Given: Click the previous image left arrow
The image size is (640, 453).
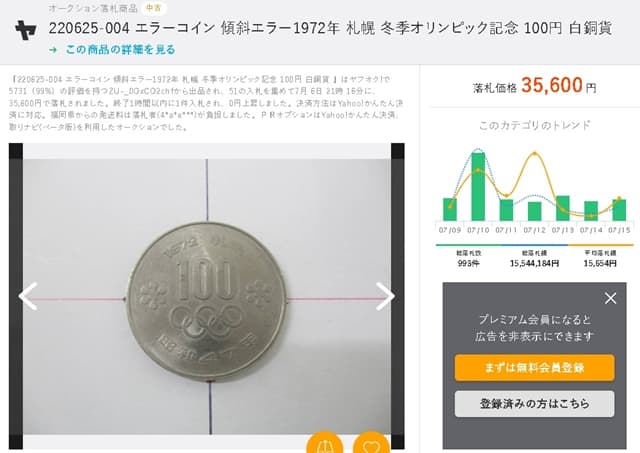Looking at the screenshot, I should pyautogui.click(x=28, y=295).
